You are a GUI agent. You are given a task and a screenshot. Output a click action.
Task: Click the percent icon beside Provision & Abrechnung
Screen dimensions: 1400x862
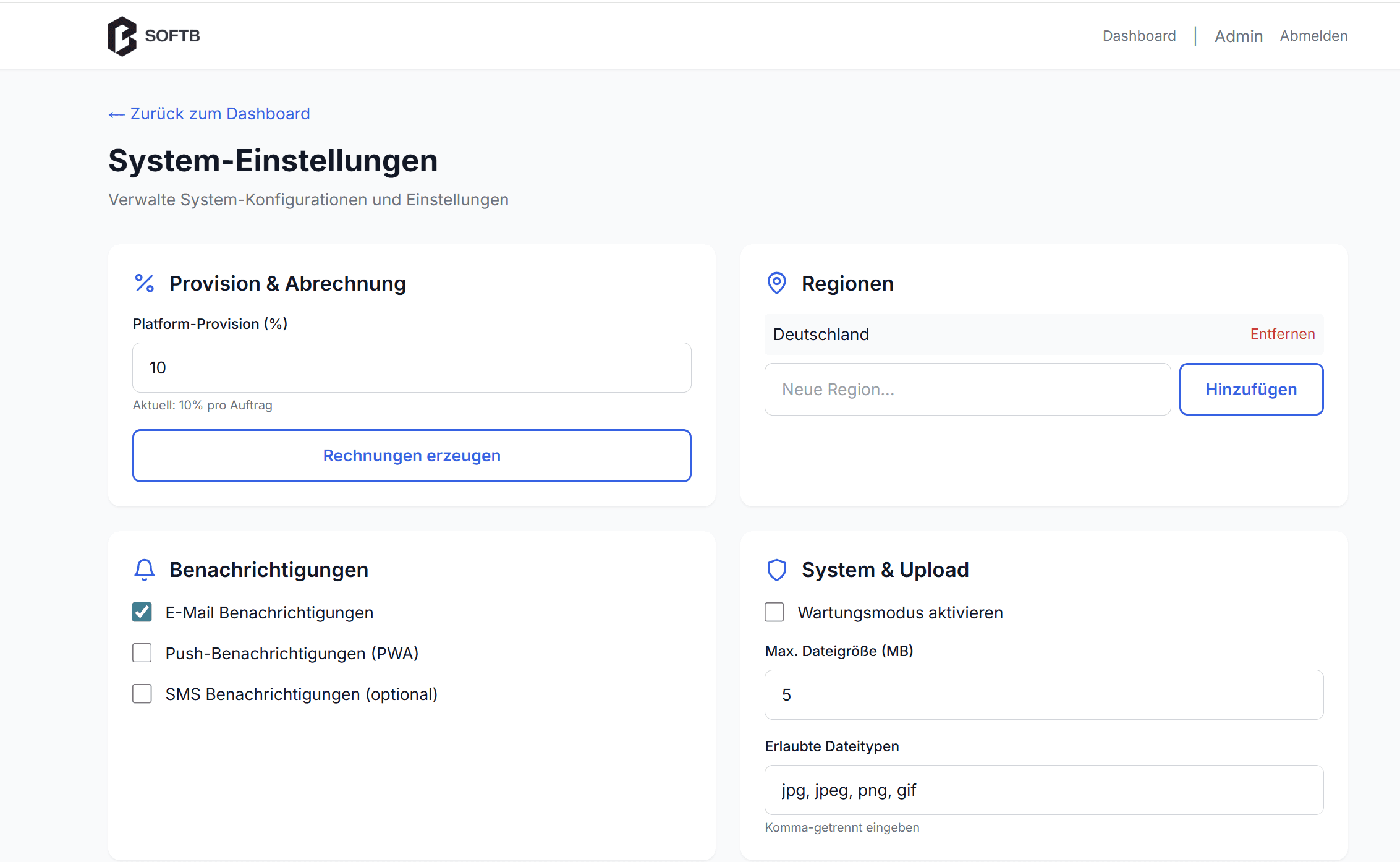point(145,283)
